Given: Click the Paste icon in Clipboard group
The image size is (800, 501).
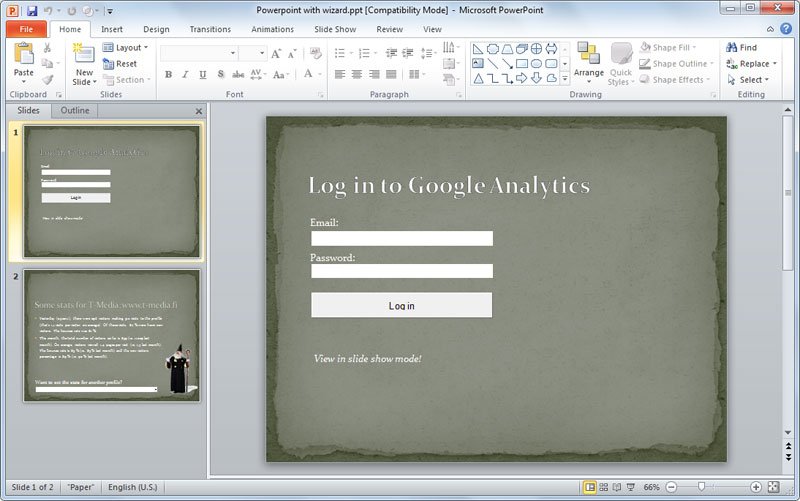Looking at the screenshot, I should pyautogui.click(x=23, y=56).
